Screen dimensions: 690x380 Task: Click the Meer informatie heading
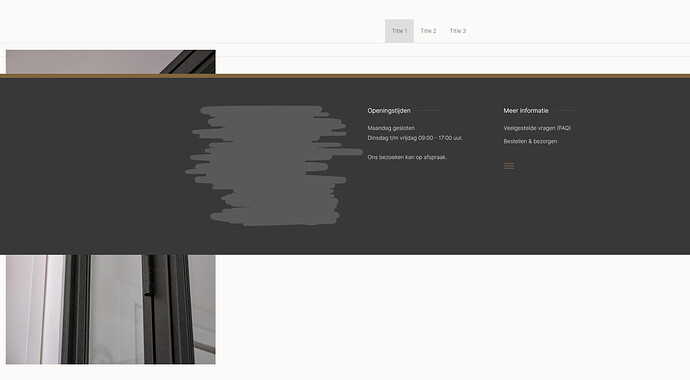pyautogui.click(x=526, y=110)
